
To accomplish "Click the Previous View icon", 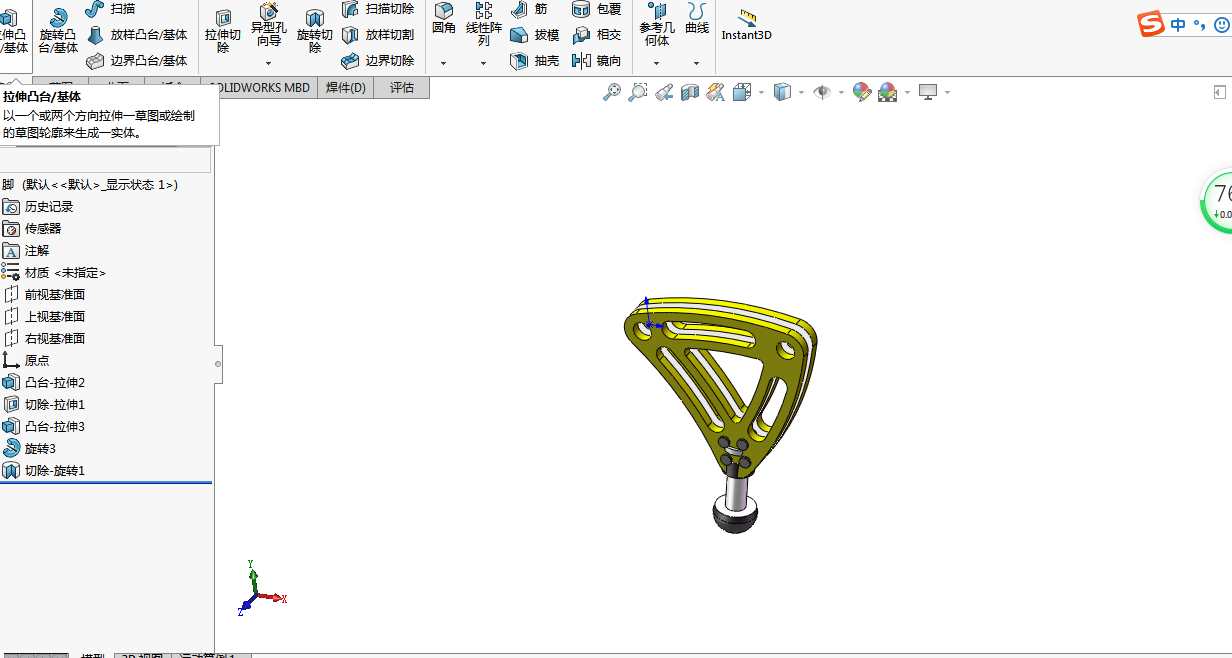I will [x=664, y=92].
